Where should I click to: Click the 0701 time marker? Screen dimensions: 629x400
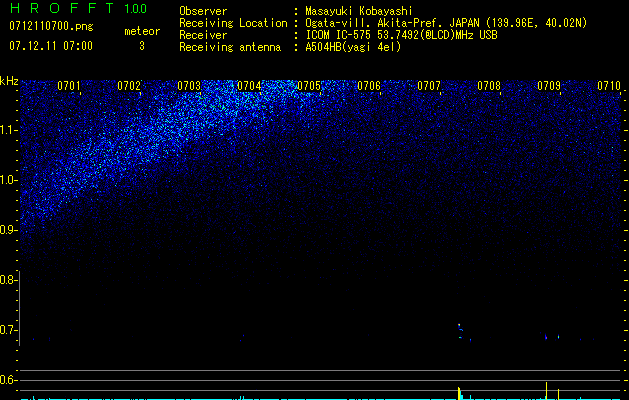(69, 86)
